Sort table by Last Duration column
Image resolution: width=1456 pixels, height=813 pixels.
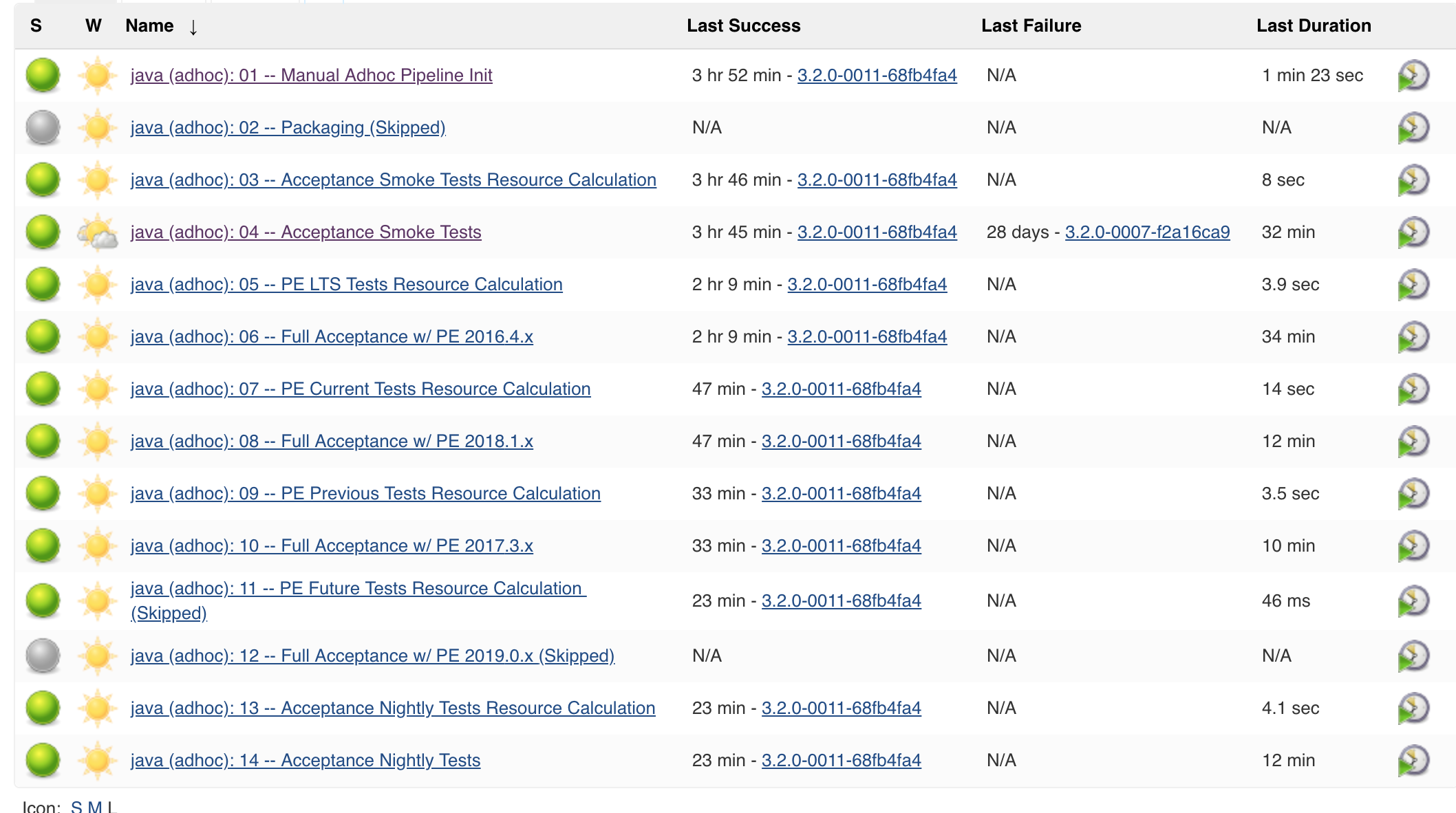pyautogui.click(x=1313, y=26)
